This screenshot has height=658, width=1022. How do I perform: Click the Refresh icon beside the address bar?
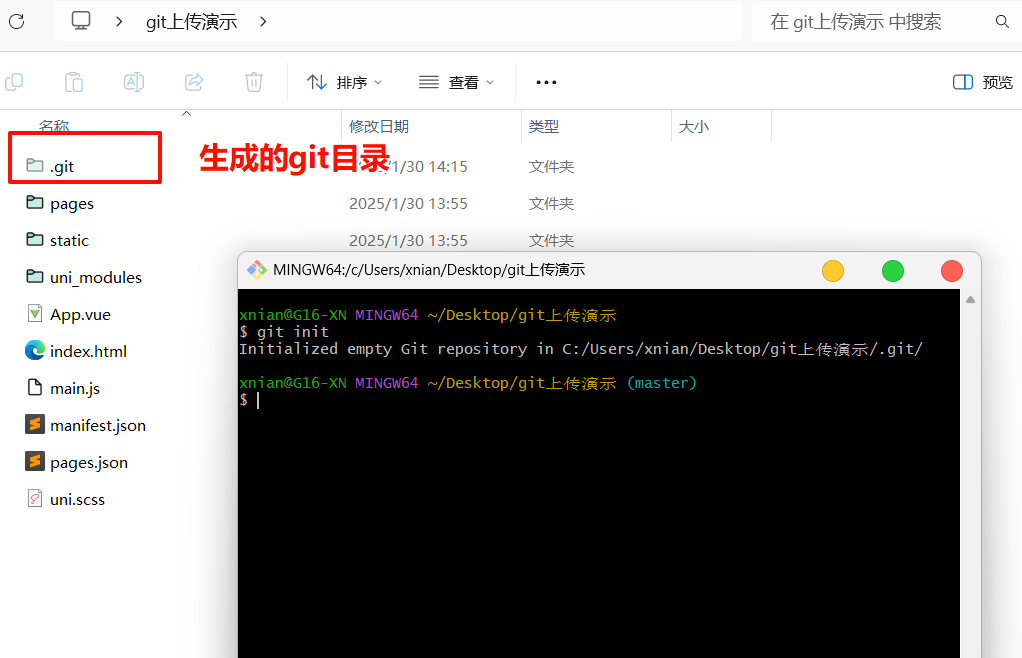[x=16, y=21]
